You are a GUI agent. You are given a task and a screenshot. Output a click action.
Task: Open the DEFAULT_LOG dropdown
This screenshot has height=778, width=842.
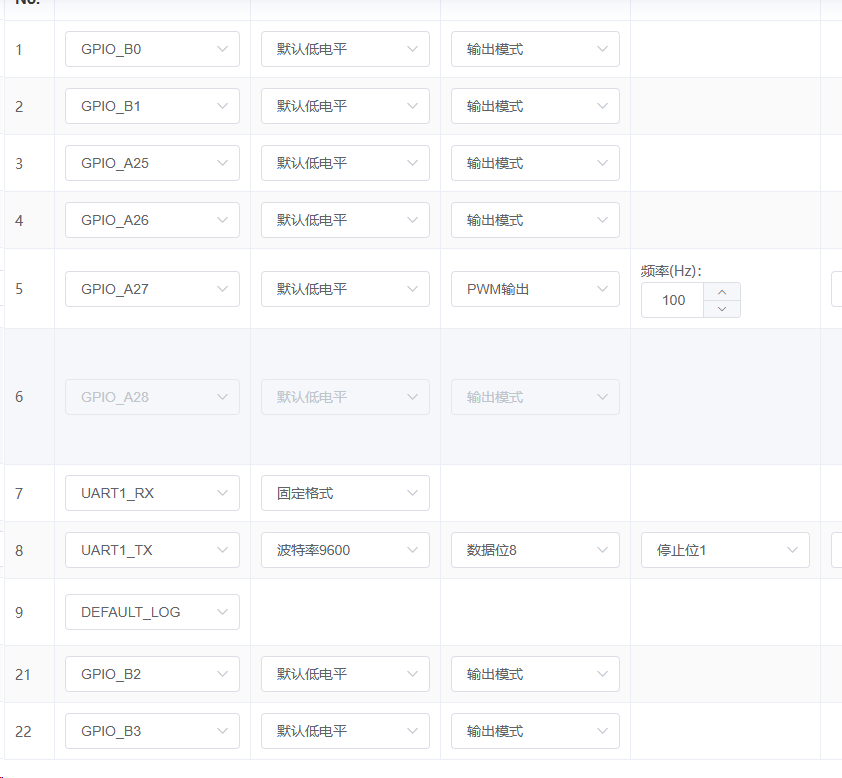(152, 612)
